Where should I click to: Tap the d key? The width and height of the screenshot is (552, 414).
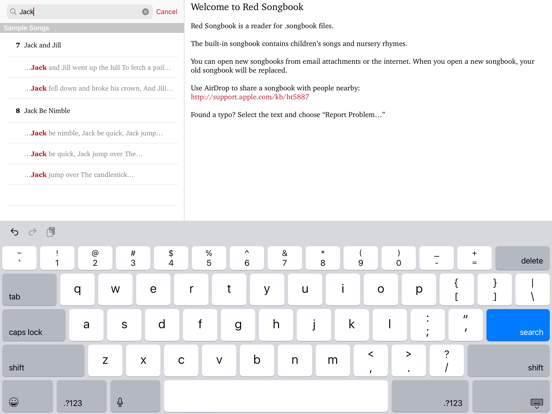click(162, 325)
